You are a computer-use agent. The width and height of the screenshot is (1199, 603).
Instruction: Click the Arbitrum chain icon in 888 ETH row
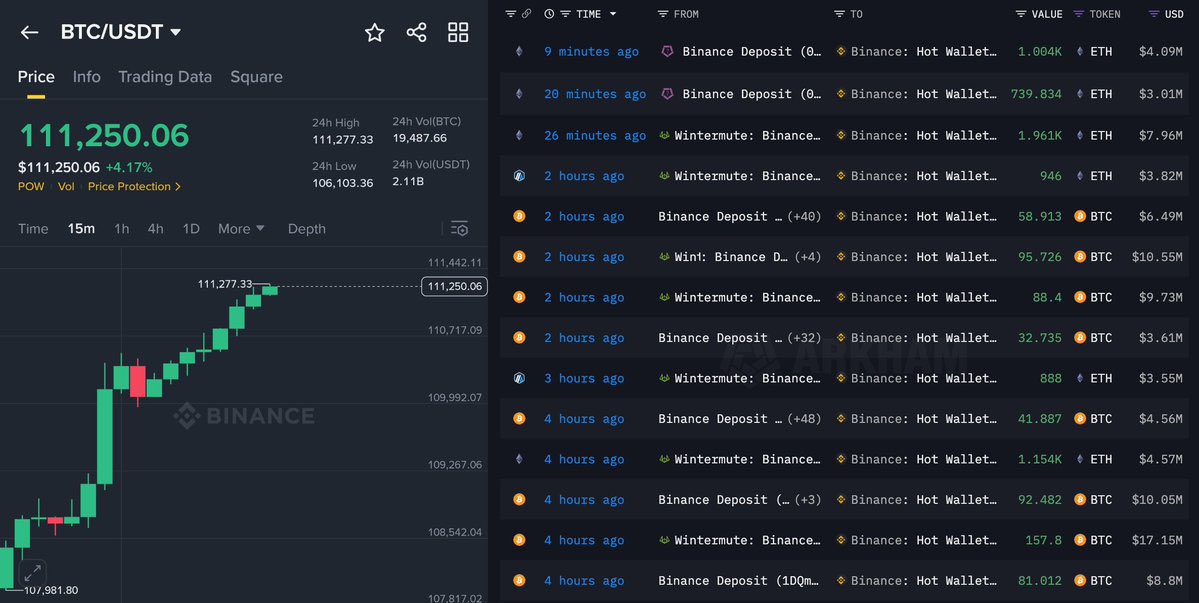point(519,378)
